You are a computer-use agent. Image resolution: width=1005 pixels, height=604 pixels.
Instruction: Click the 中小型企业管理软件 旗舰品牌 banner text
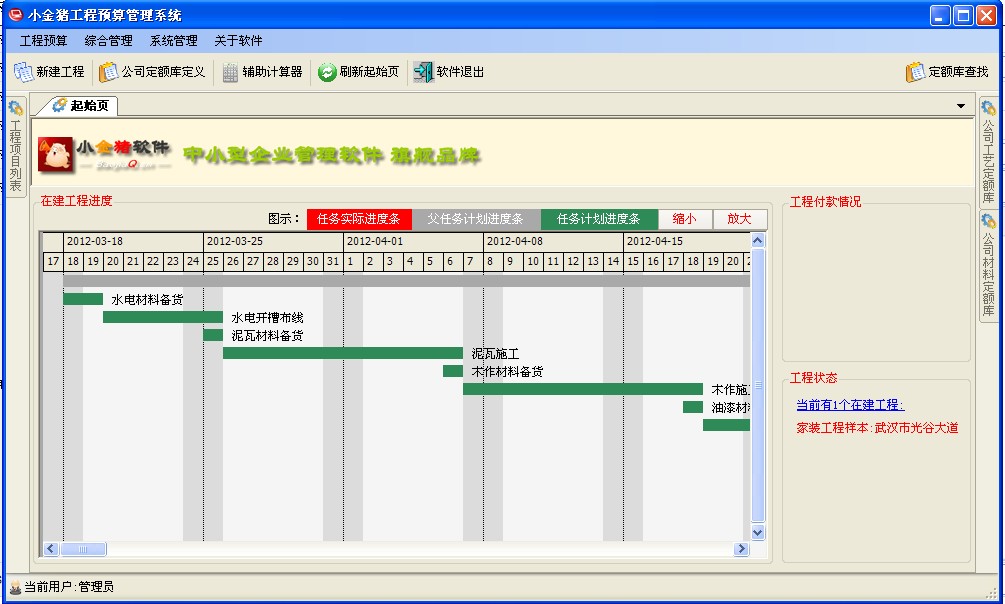tap(331, 155)
